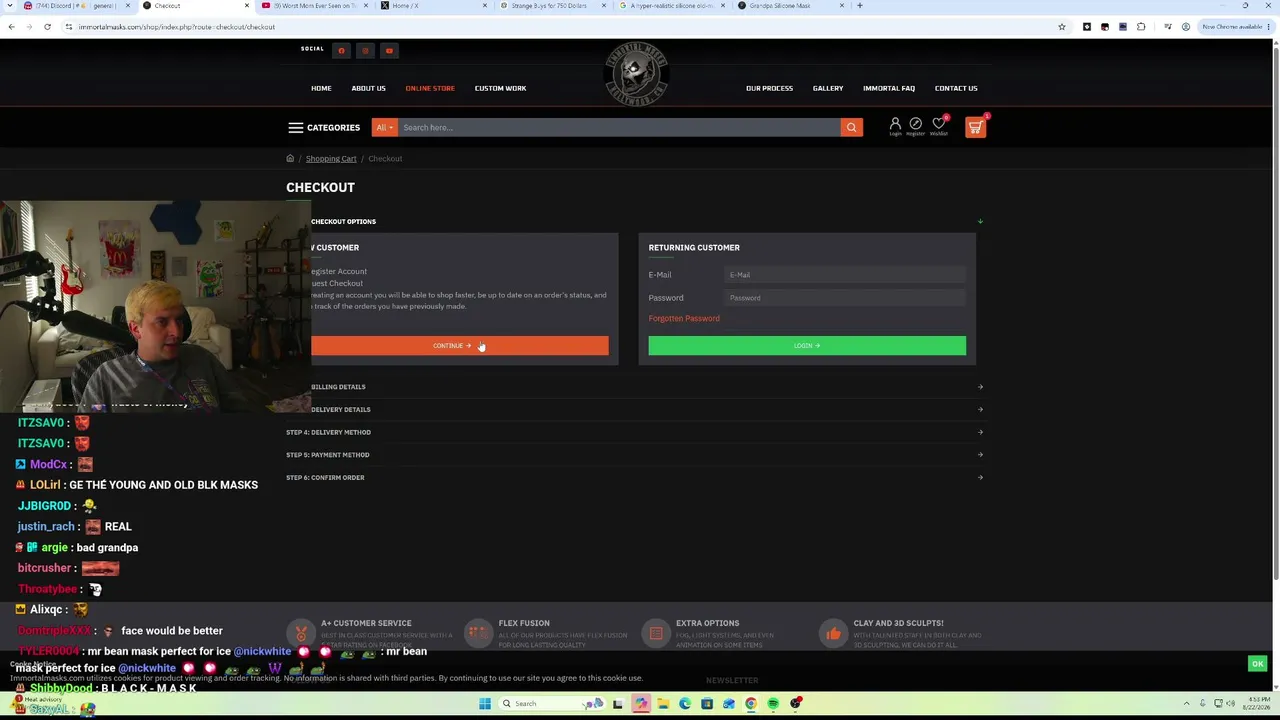The height and width of the screenshot is (720, 1280).
Task: Reload the page in Chrome
Action: (x=47, y=27)
